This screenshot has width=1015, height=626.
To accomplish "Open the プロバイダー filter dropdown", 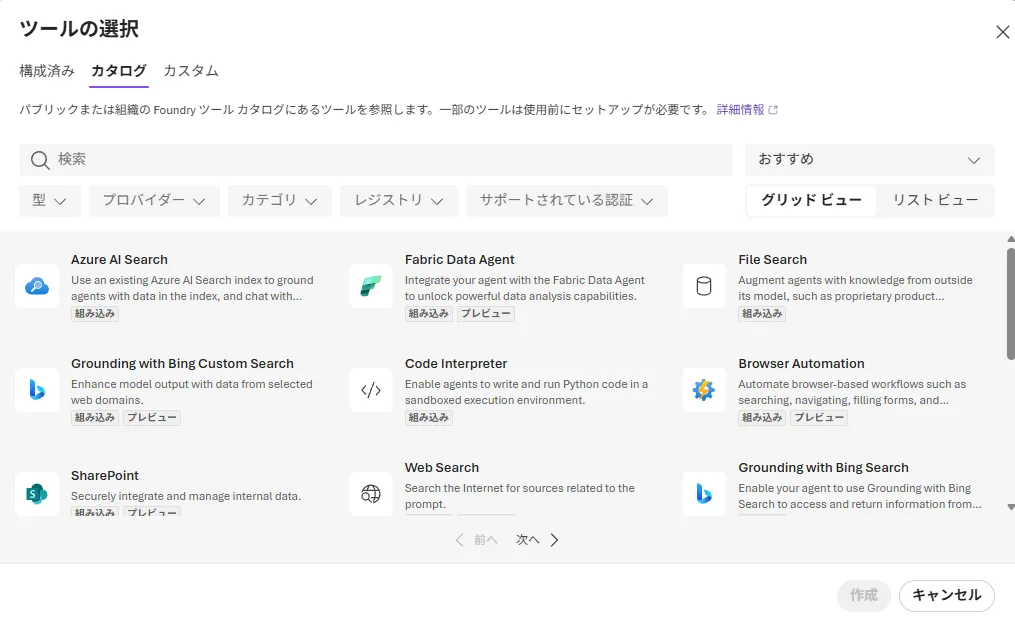I will tap(154, 201).
